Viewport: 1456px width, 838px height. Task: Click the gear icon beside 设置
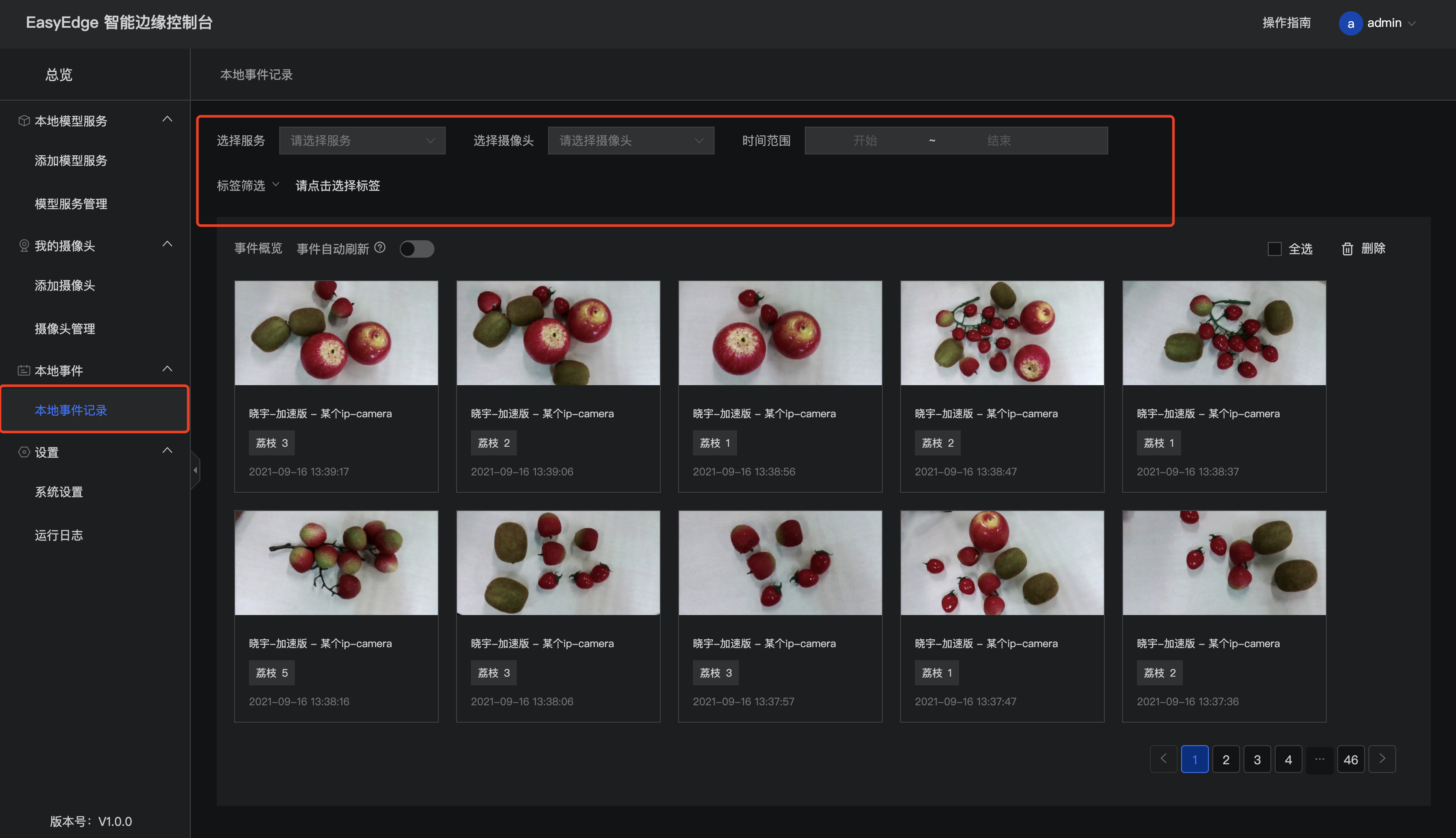click(x=23, y=452)
